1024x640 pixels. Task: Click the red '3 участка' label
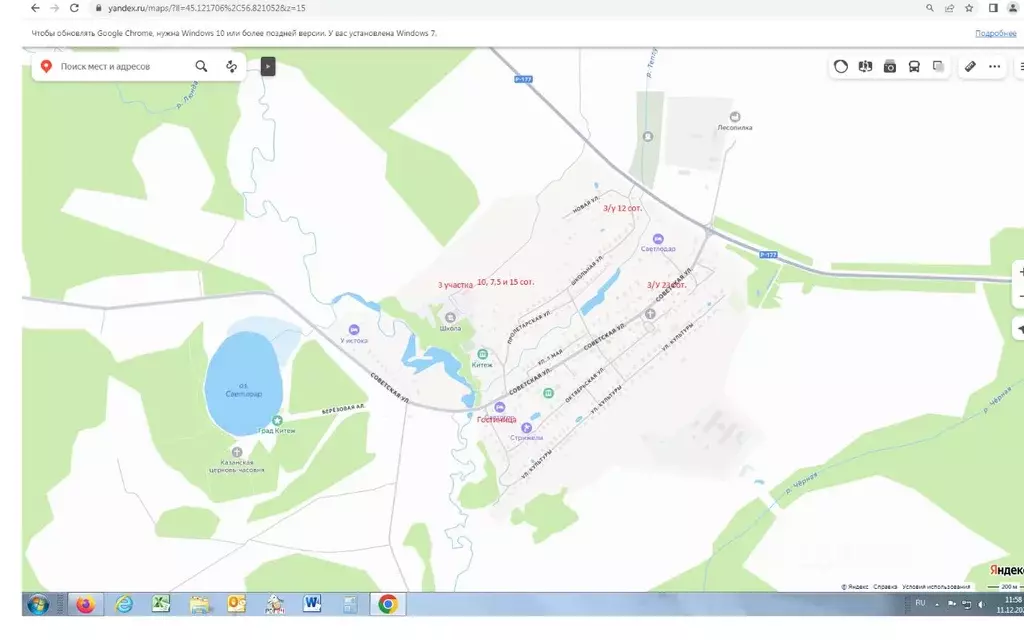tap(455, 285)
